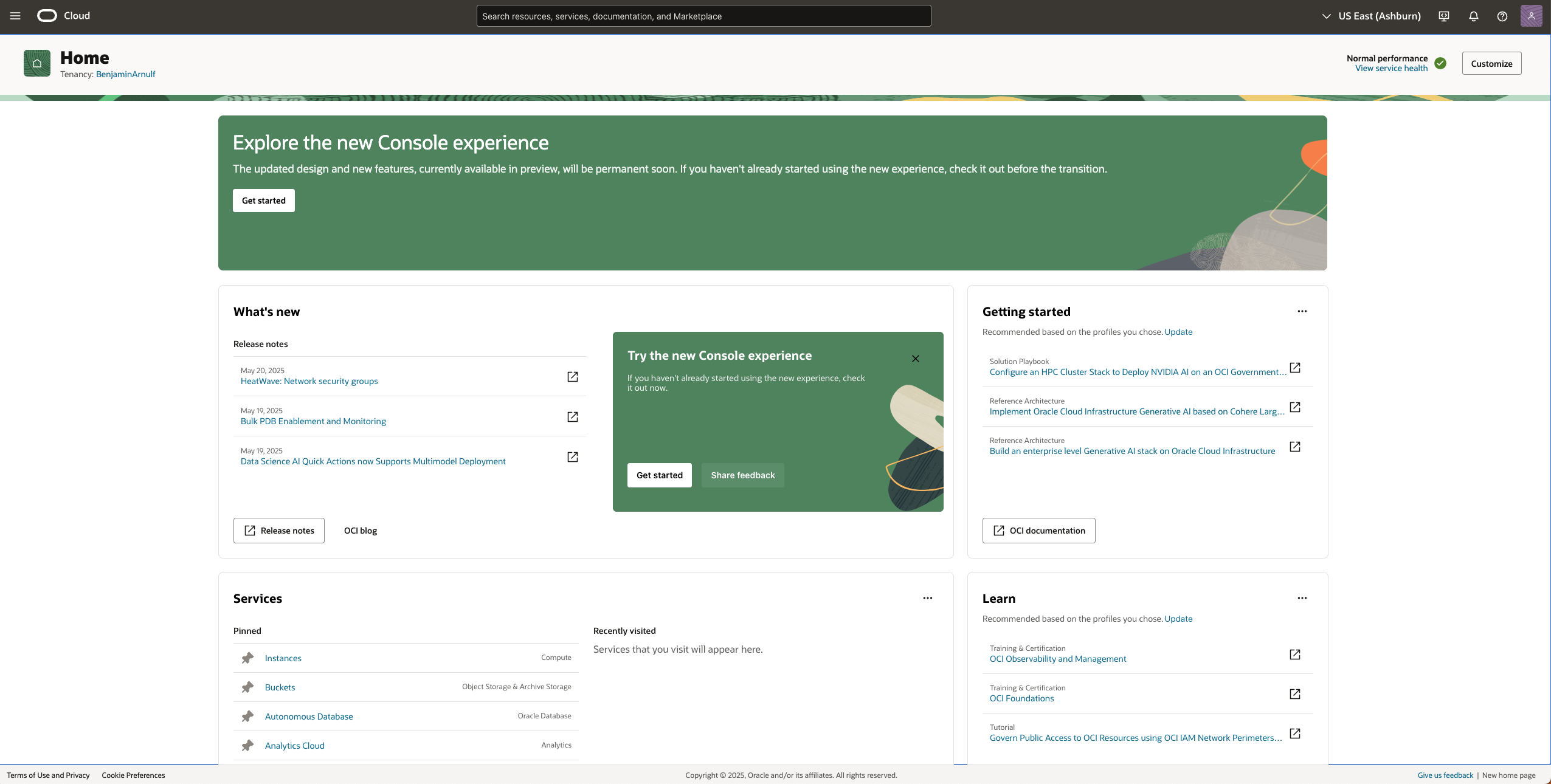This screenshot has height=784, width=1551.
Task: Open external link icon for HeatWave release note
Action: [573, 377]
